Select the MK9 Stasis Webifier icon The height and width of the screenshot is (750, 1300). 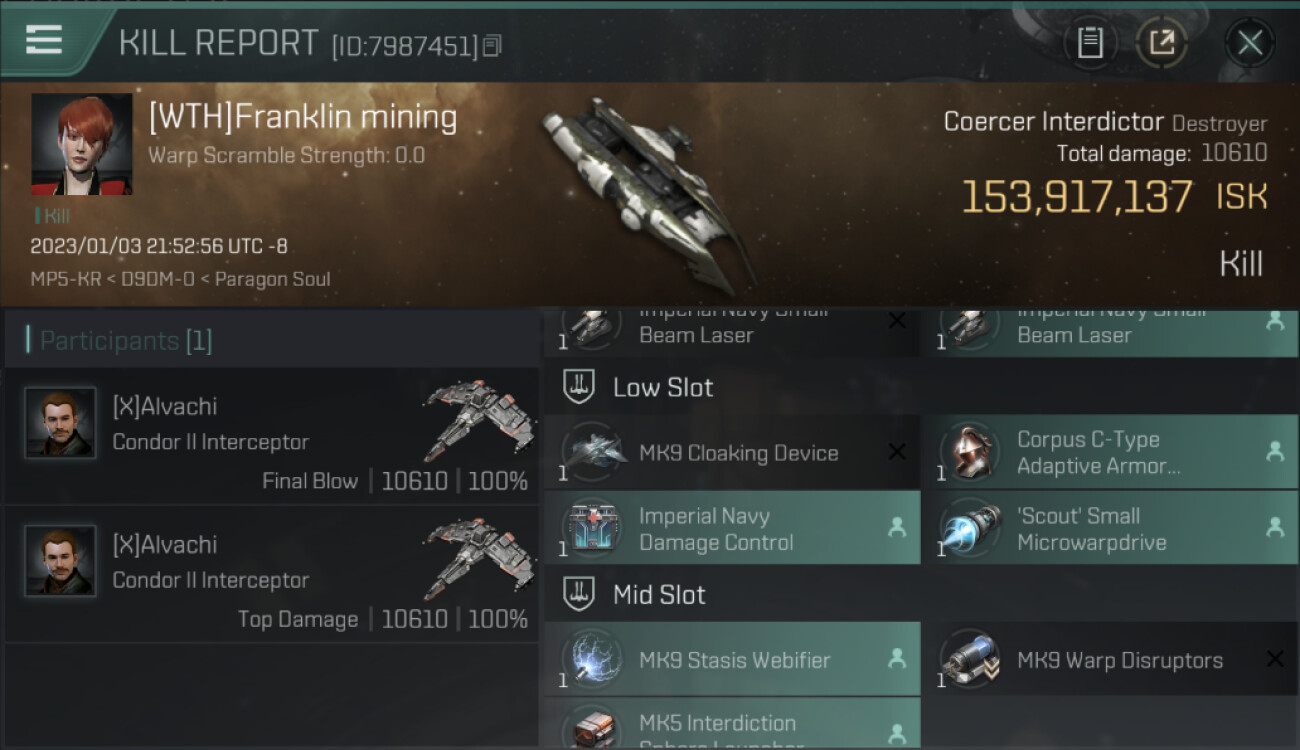593,659
